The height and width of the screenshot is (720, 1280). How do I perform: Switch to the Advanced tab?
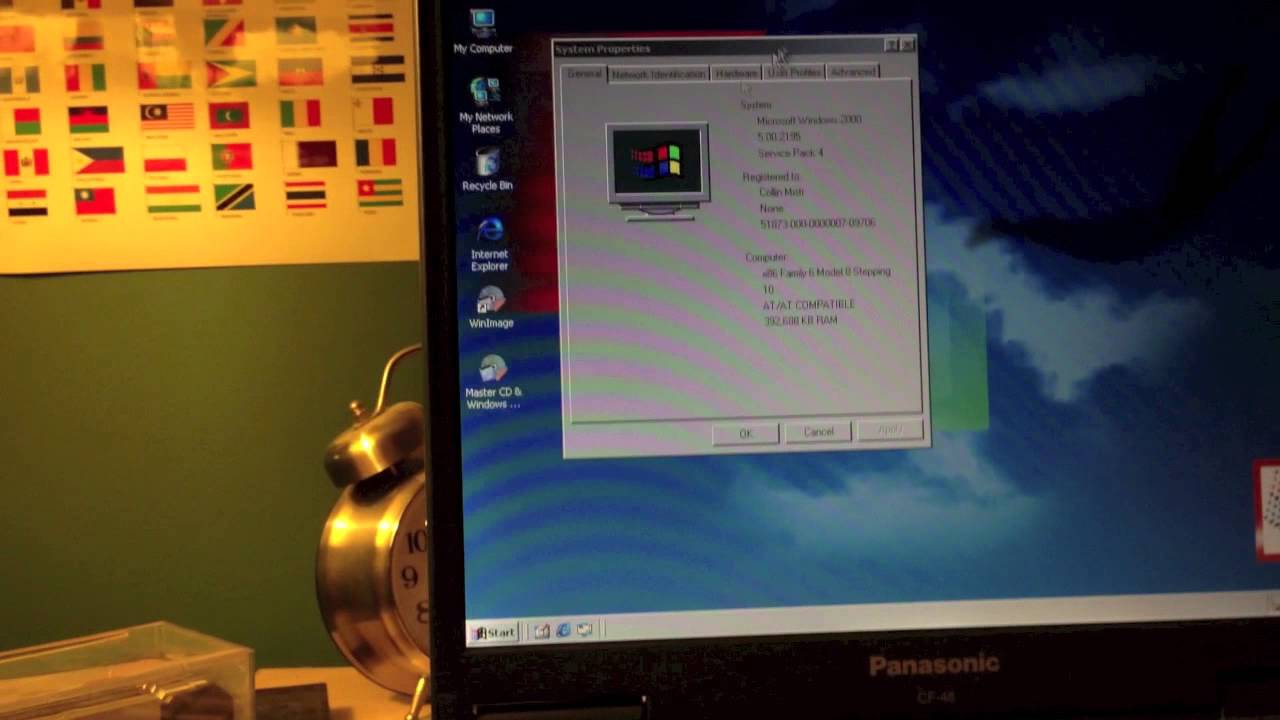(x=852, y=71)
